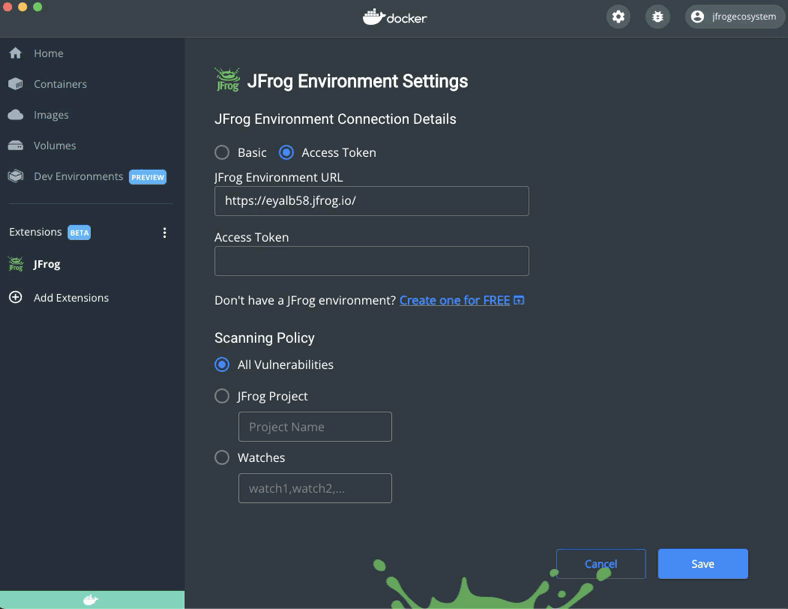The width and height of the screenshot is (788, 609).
Task: Click the Images cloud icon
Action: click(16, 115)
